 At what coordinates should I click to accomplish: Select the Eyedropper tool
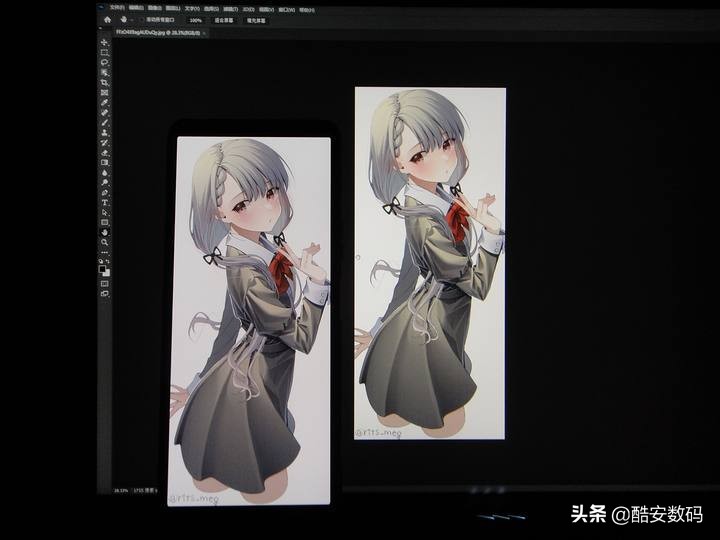[x=104, y=102]
